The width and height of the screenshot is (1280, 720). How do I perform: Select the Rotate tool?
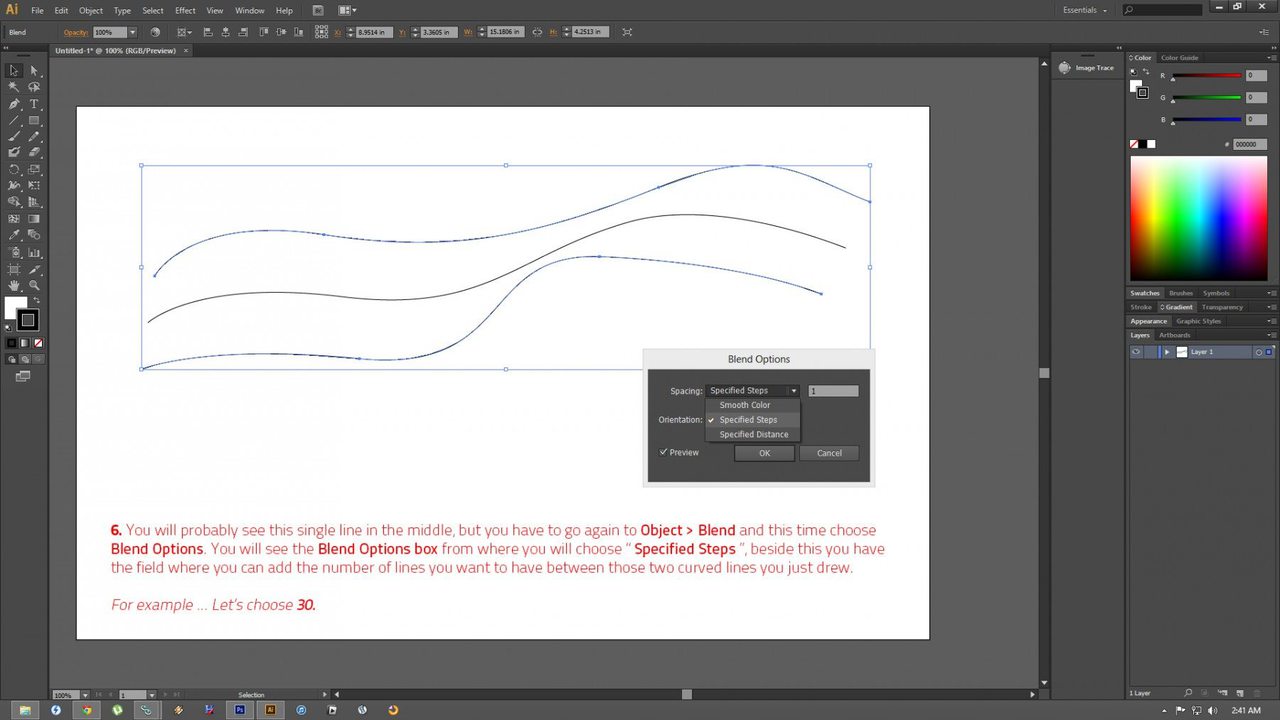(14, 169)
